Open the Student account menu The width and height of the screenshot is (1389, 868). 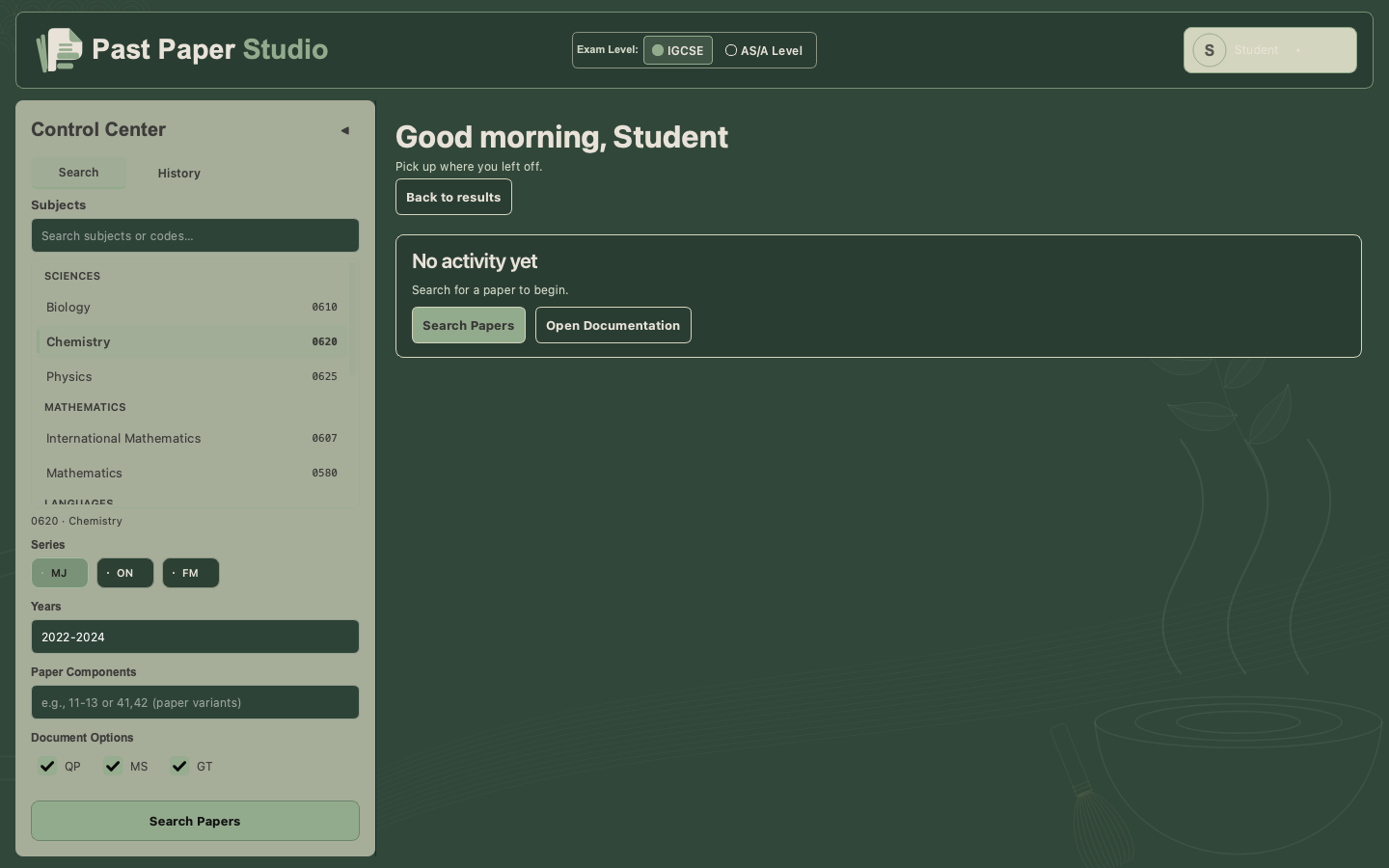(x=1269, y=50)
